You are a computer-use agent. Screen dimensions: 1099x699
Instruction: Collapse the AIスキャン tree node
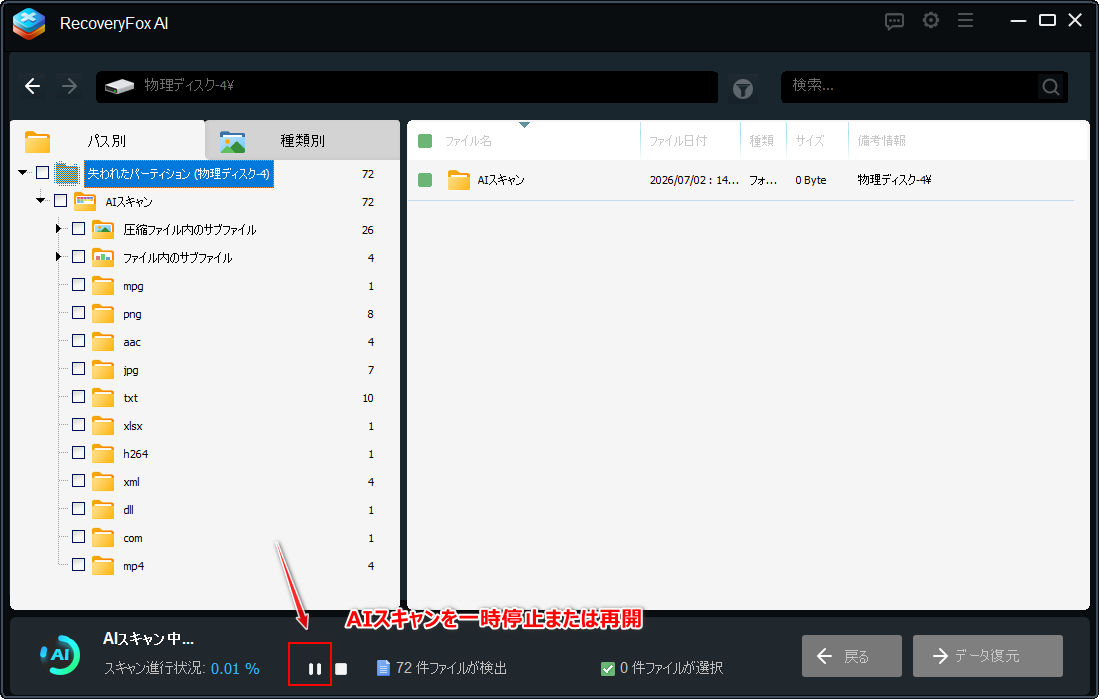coord(41,201)
